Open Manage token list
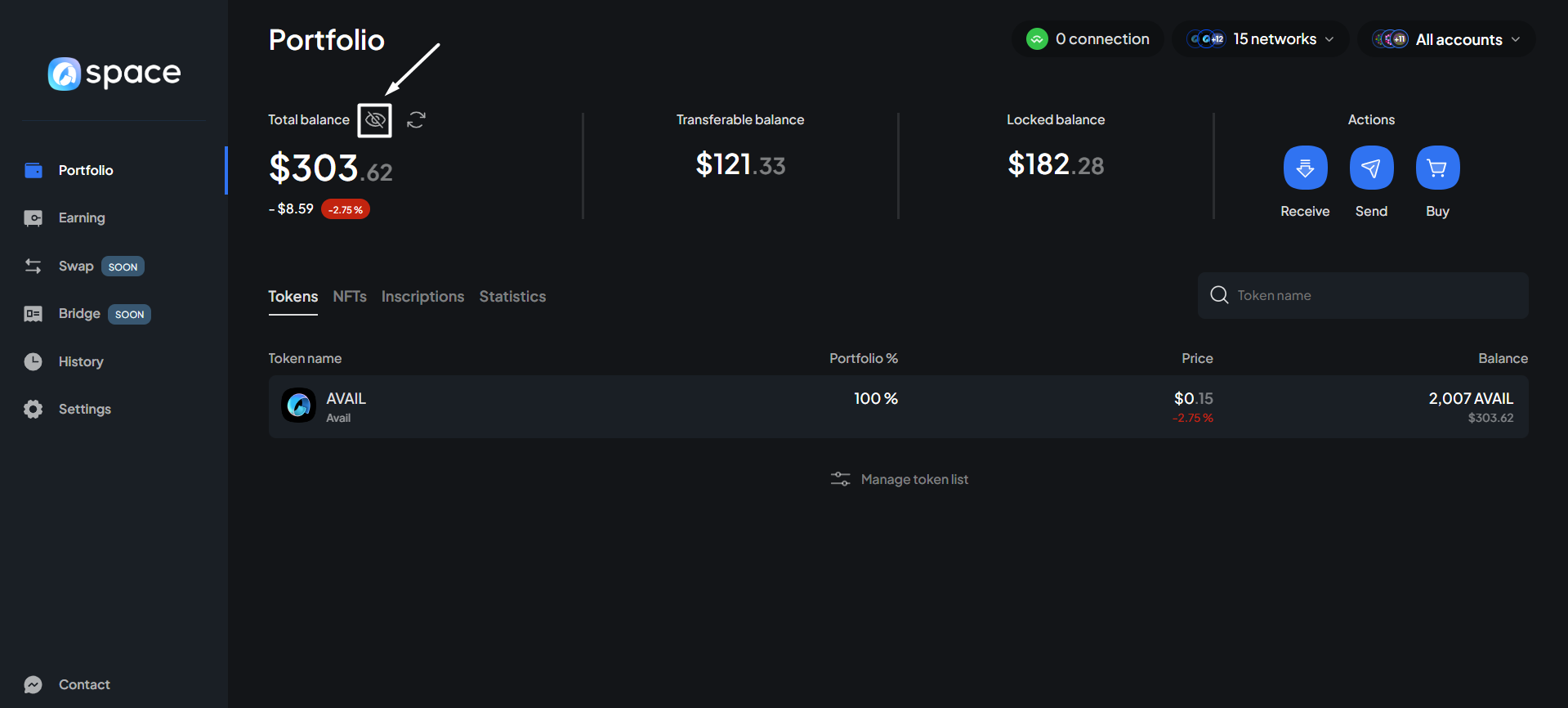The width and height of the screenshot is (1568, 708). pos(899,479)
